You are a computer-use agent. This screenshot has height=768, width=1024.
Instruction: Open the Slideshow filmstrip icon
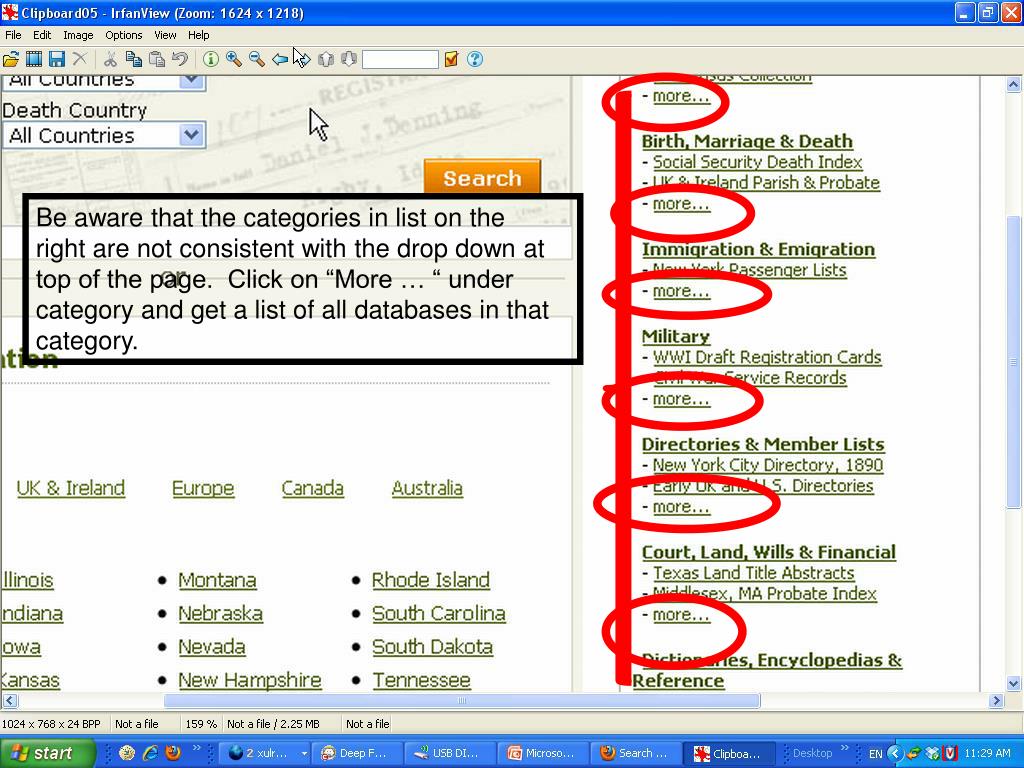pyautogui.click(x=34, y=59)
